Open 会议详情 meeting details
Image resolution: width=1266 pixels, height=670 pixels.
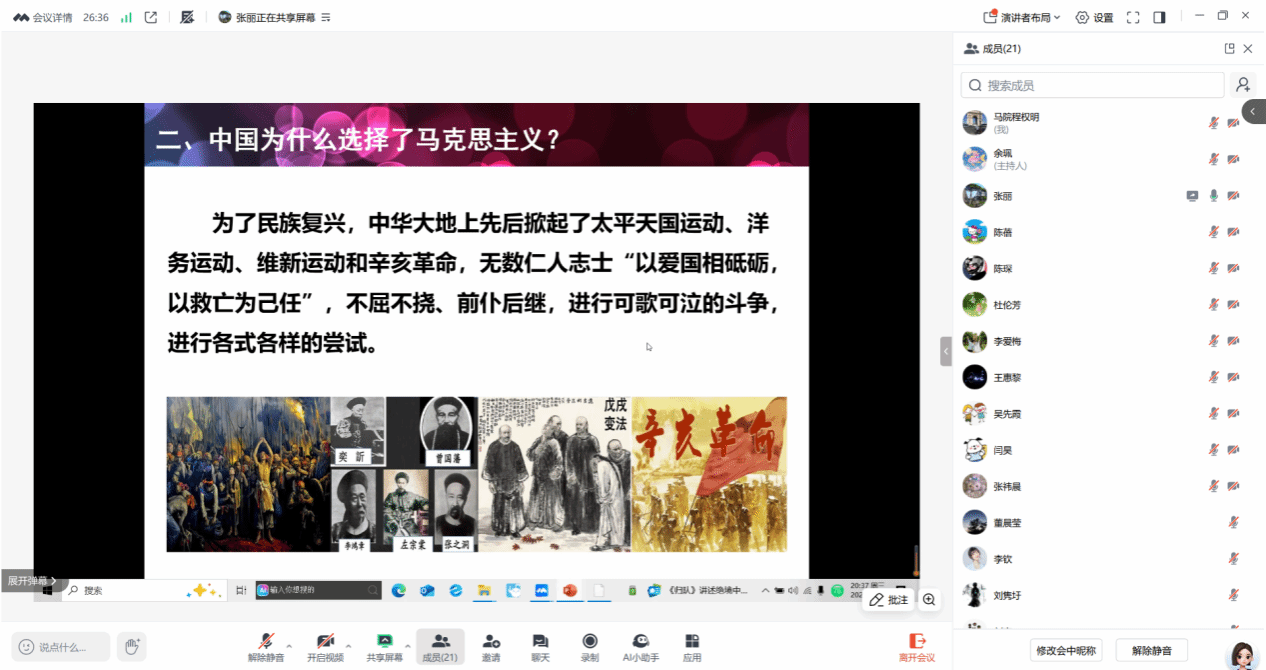point(43,17)
